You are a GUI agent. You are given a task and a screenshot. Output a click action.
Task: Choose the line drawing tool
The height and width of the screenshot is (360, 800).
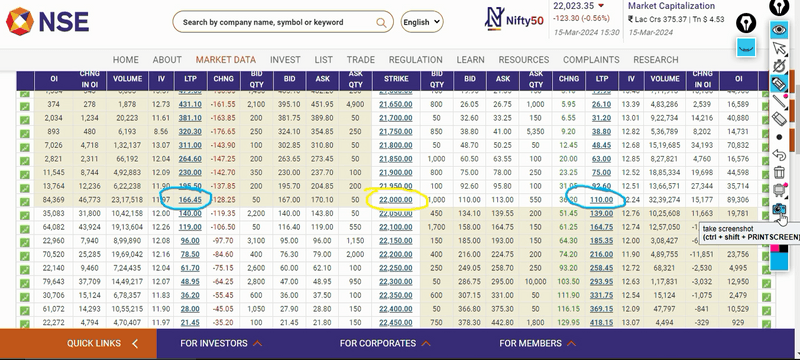(x=779, y=101)
